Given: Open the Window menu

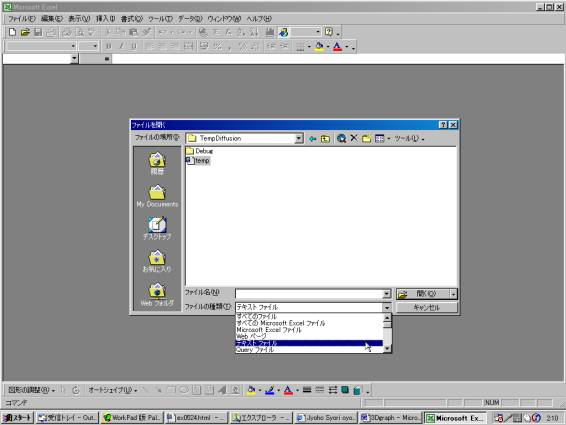Looking at the screenshot, I should (x=224, y=19).
